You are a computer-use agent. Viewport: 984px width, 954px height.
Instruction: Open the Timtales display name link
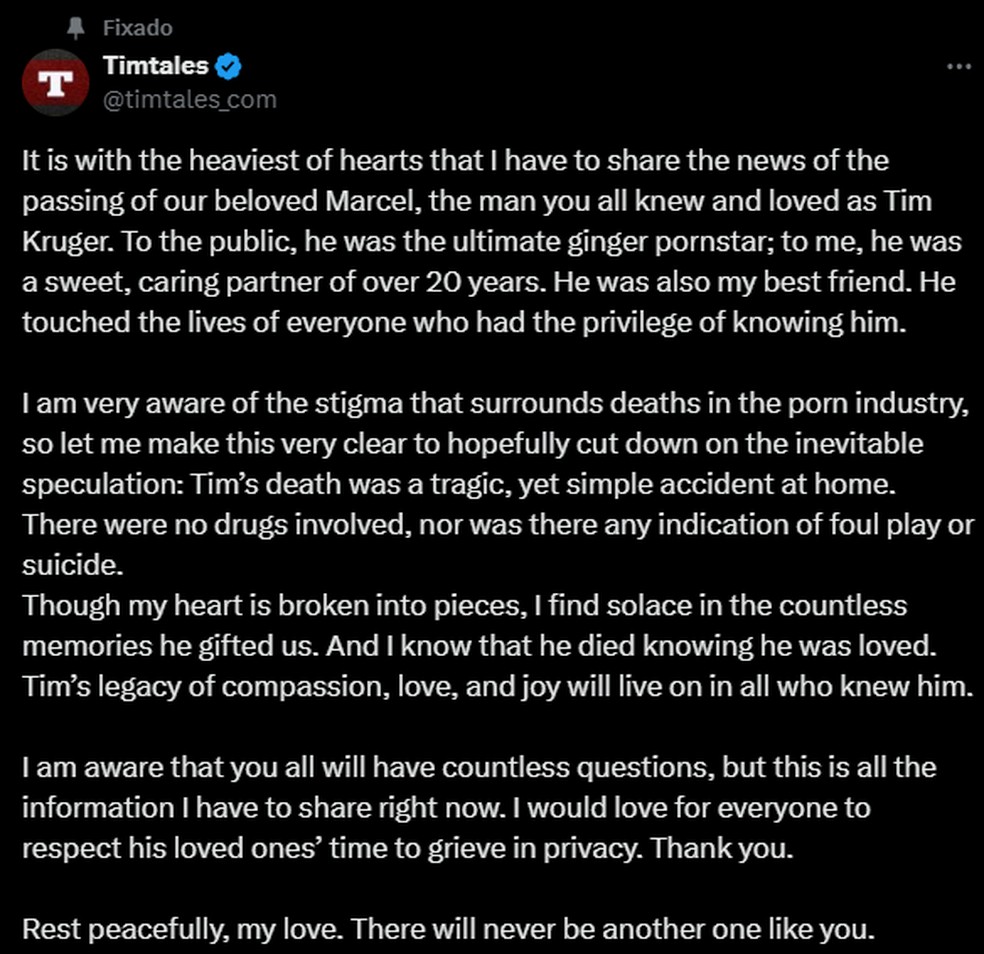[156, 67]
